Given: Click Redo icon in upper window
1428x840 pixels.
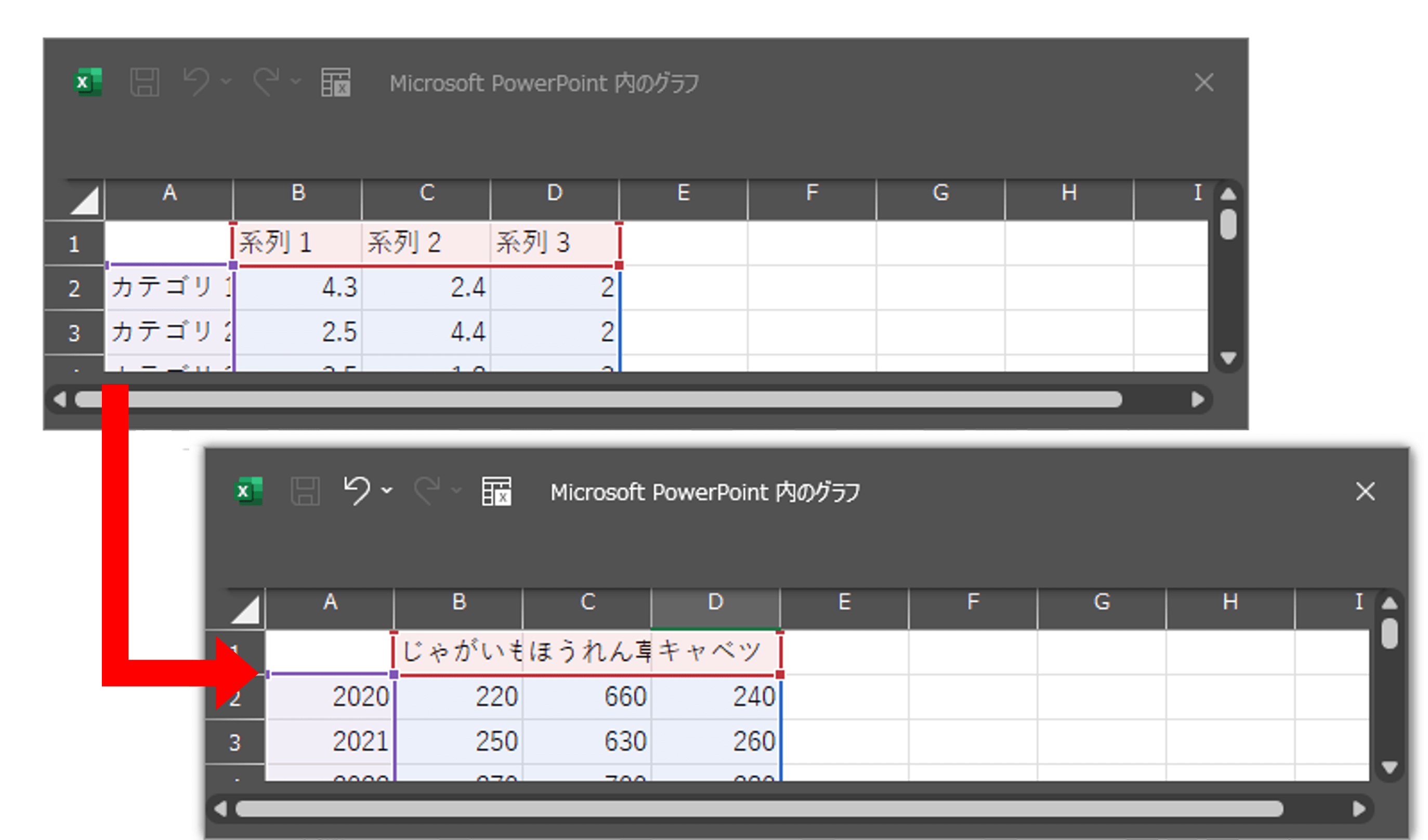Looking at the screenshot, I should [x=266, y=82].
